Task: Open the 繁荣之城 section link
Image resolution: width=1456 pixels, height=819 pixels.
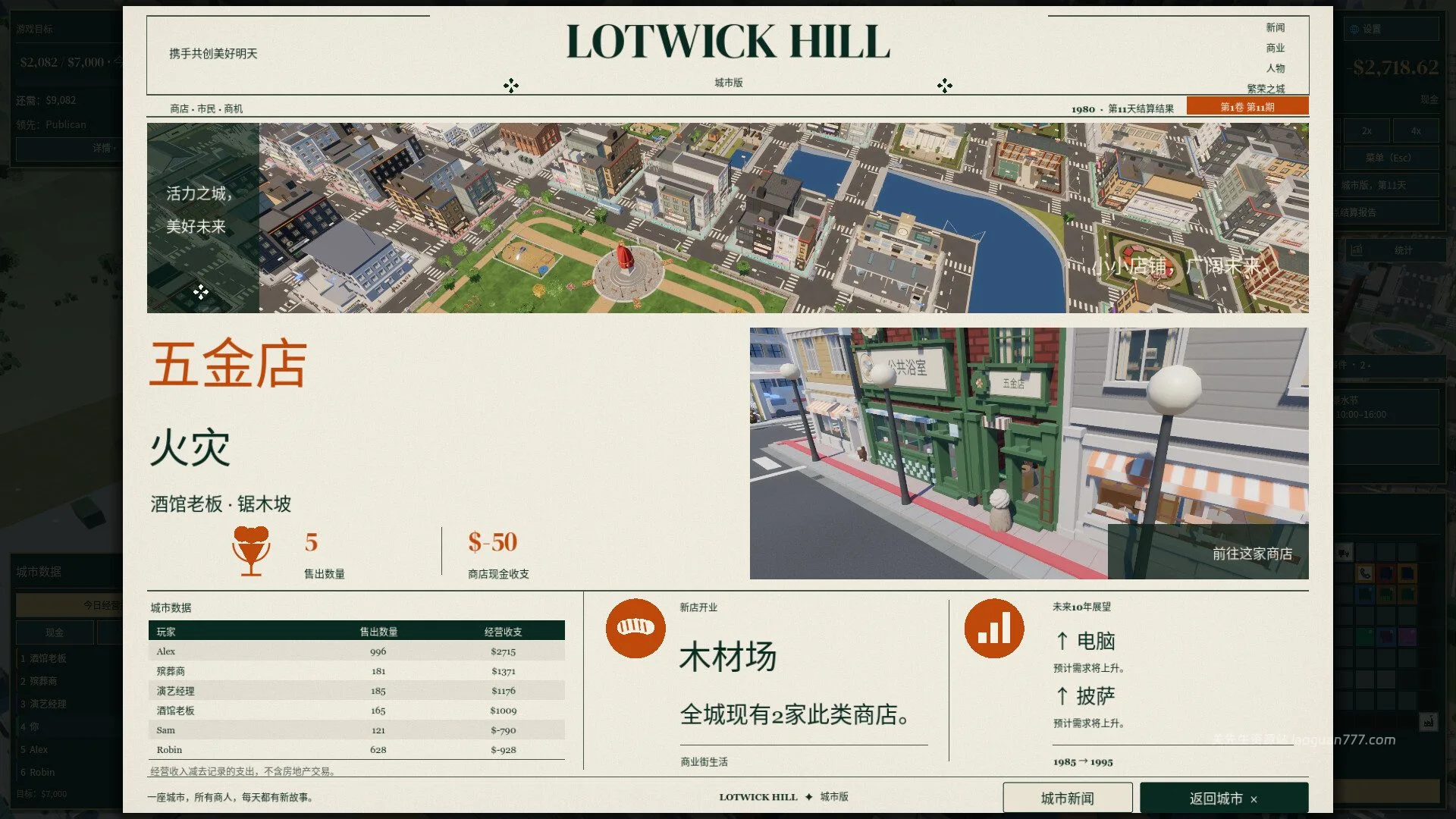Action: point(1266,89)
